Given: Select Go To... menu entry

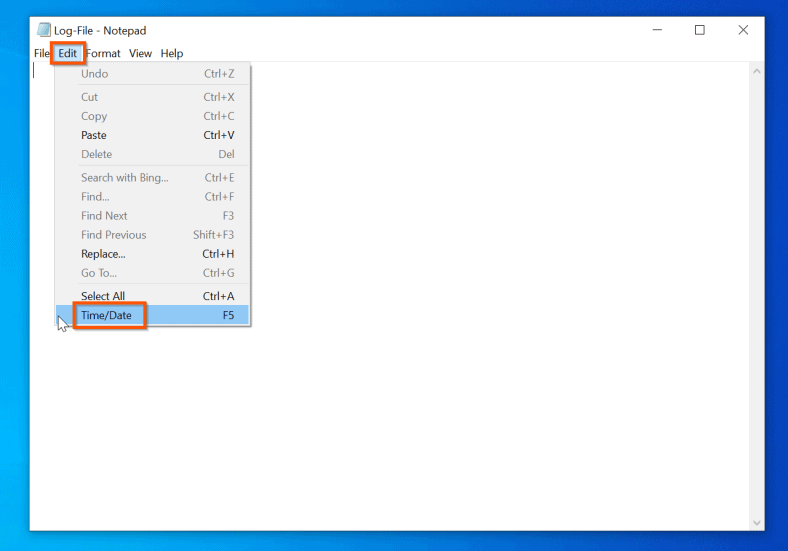Looking at the screenshot, I should [152, 273].
